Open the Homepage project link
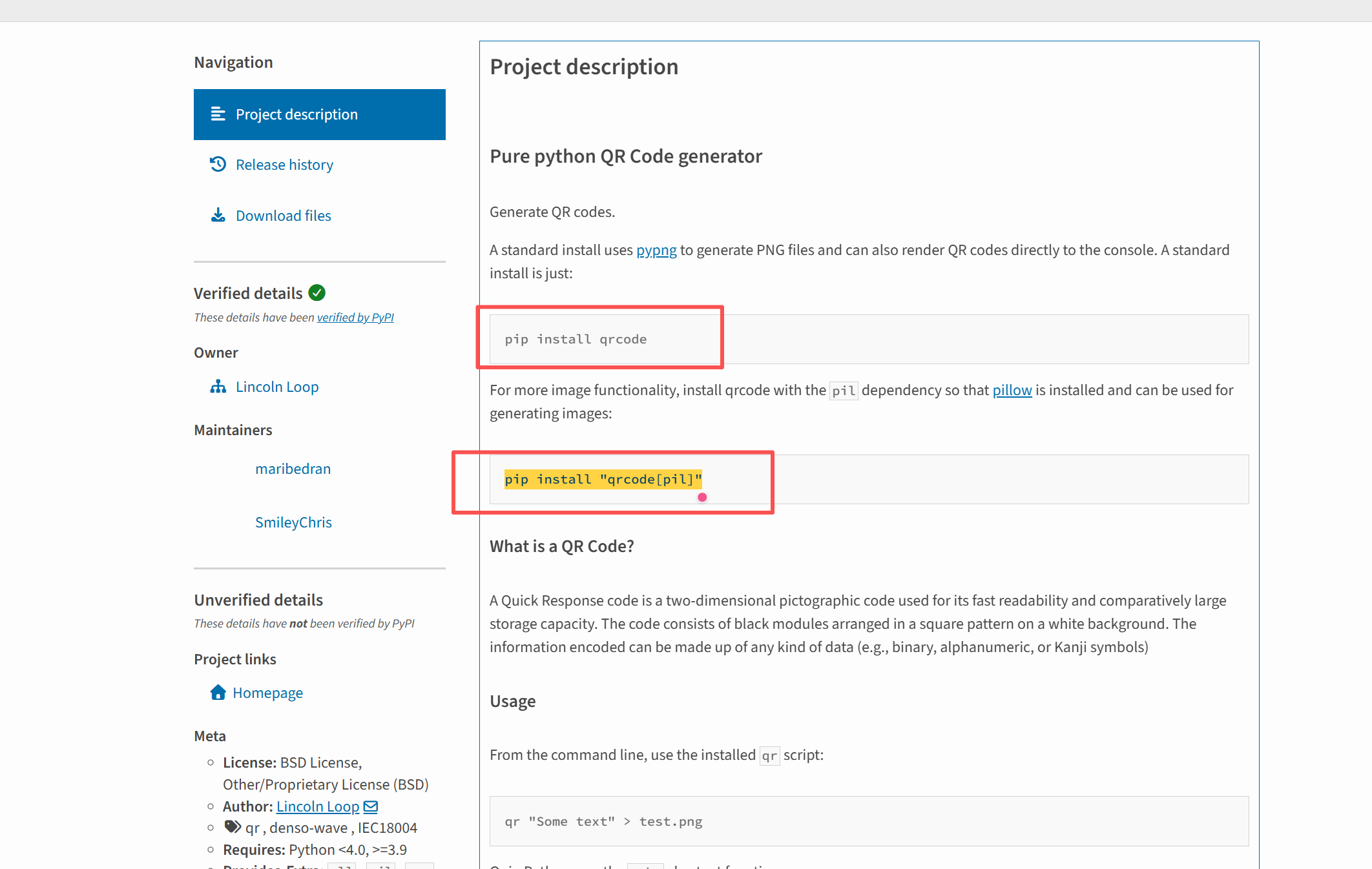 point(267,693)
